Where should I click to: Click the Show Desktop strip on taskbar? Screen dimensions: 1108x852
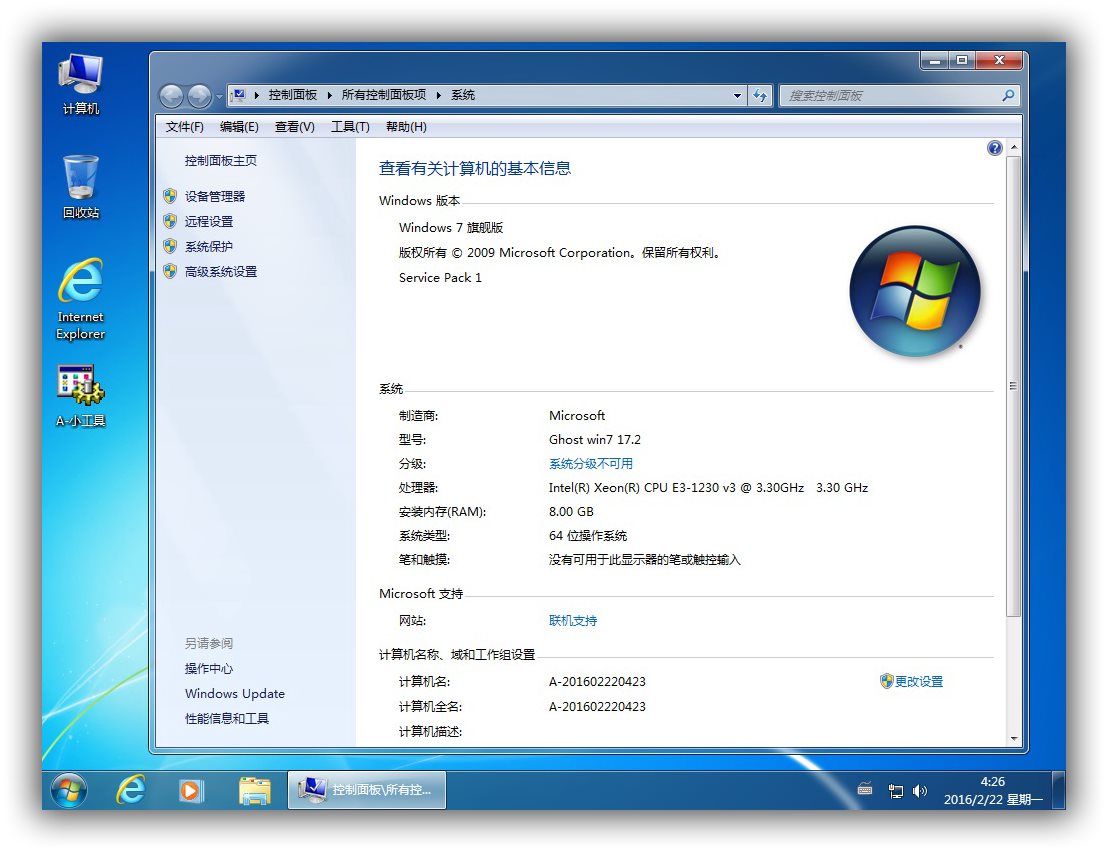(1059, 790)
